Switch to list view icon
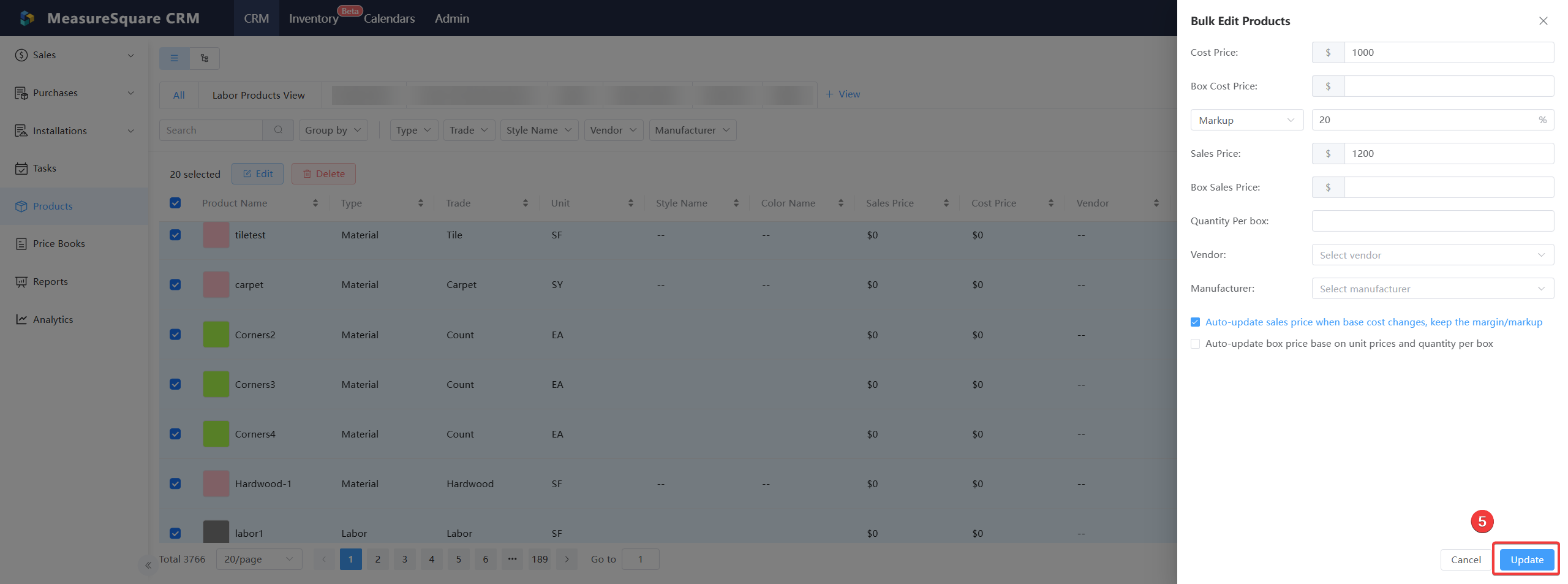Viewport: 1568px width, 584px height. click(175, 58)
